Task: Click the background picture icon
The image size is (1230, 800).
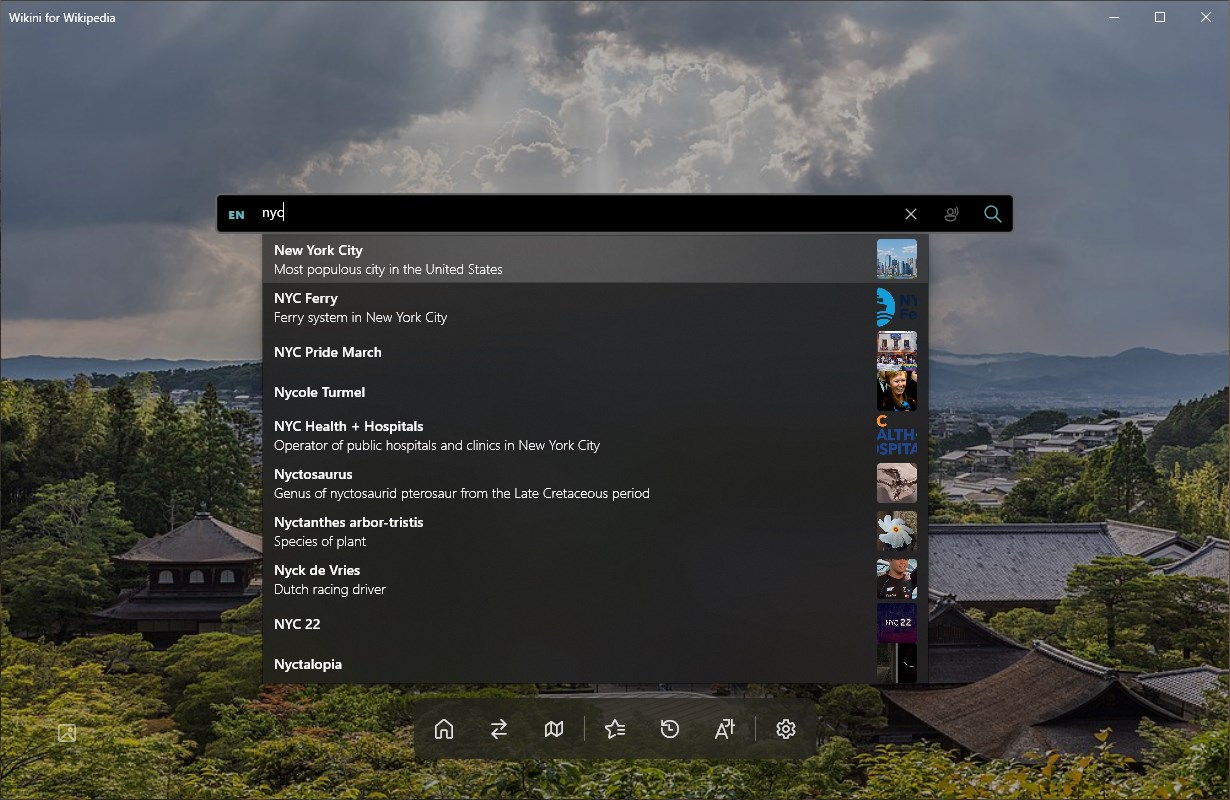Action: (x=67, y=733)
